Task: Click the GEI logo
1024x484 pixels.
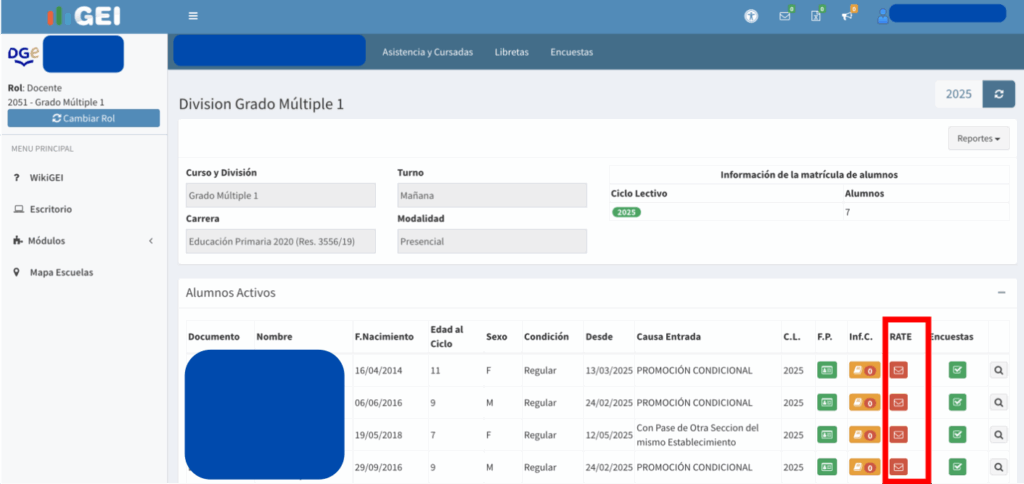Action: pos(84,16)
